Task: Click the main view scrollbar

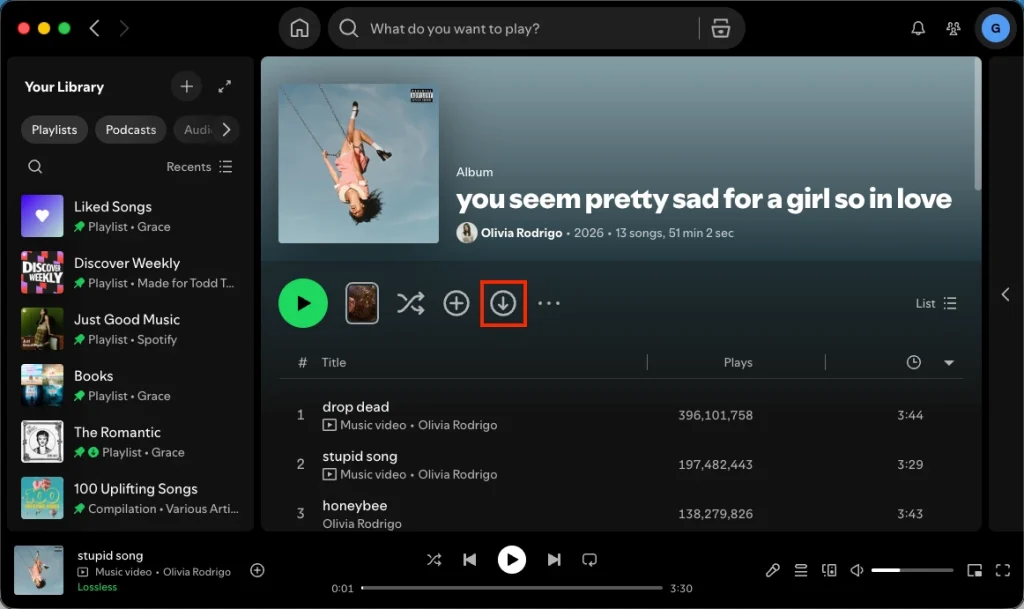Action: (x=978, y=124)
